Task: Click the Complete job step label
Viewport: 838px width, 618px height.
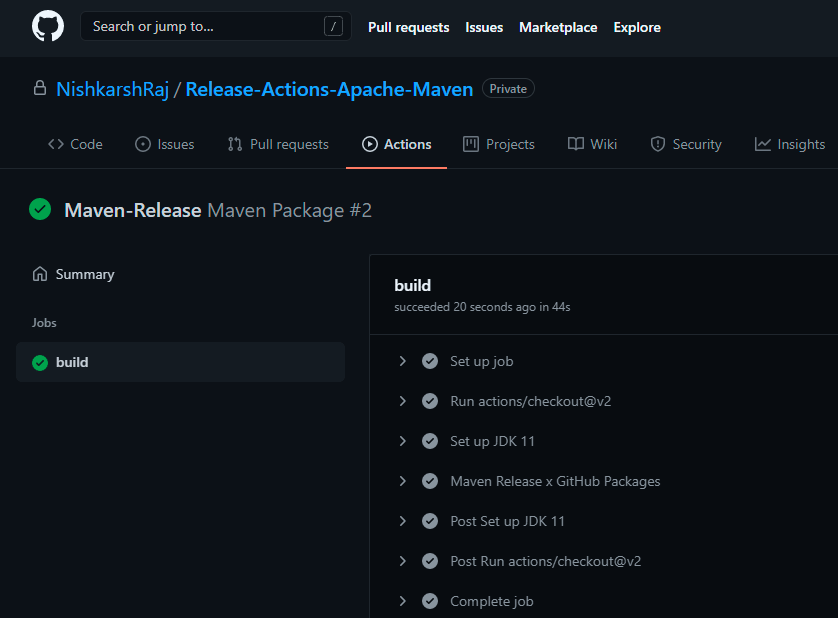Action: [491, 601]
